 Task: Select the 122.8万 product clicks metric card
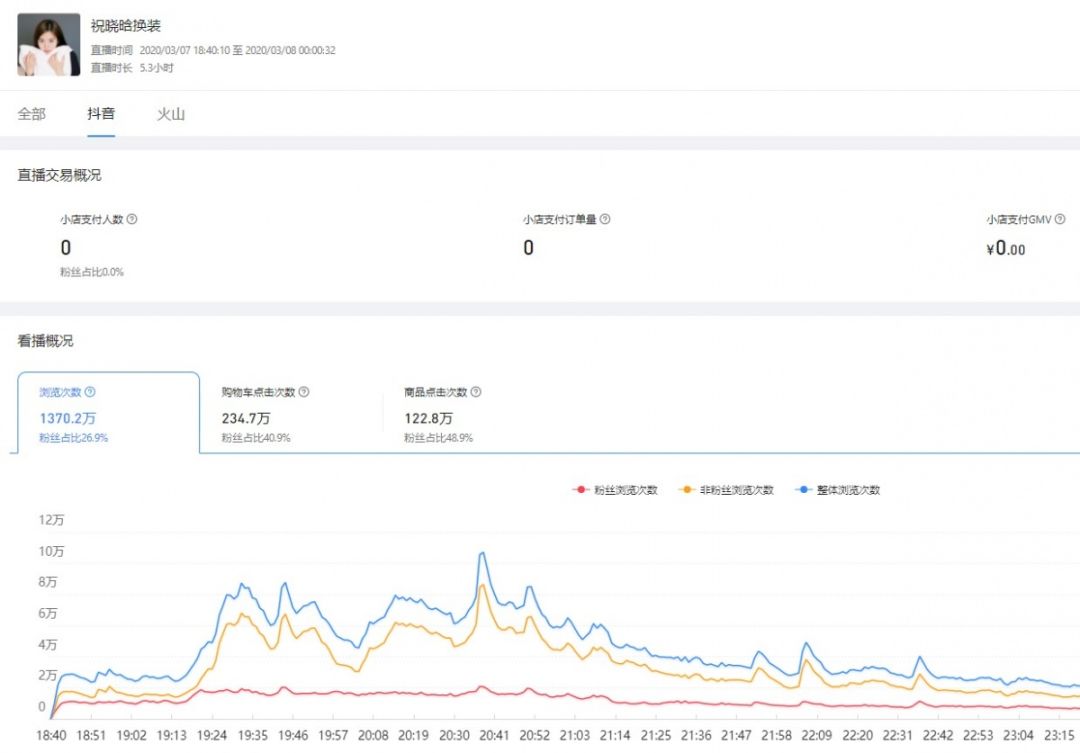coord(473,415)
